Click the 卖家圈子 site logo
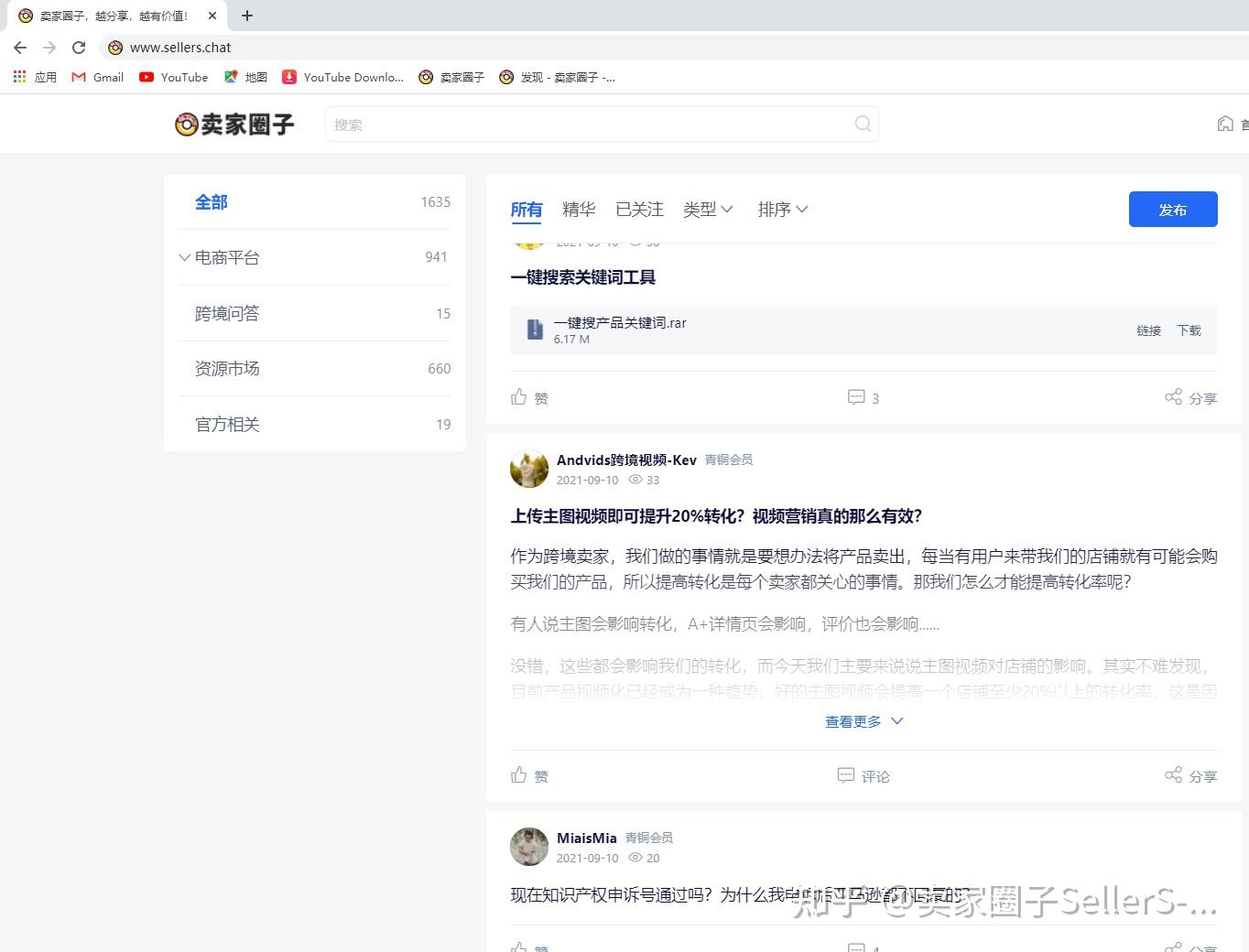 pyautogui.click(x=234, y=124)
